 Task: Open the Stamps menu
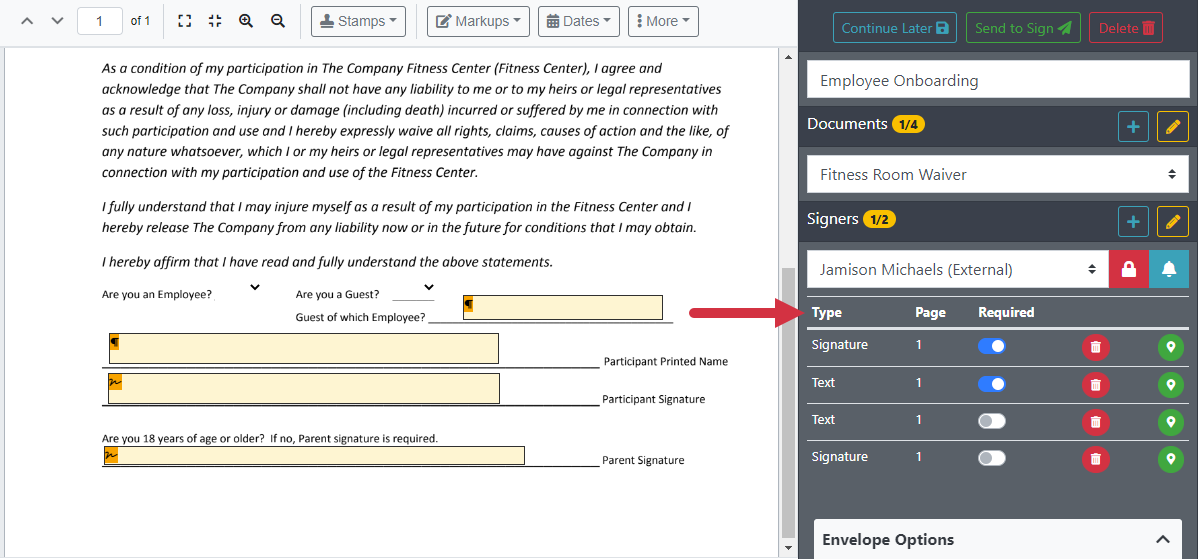(x=358, y=21)
